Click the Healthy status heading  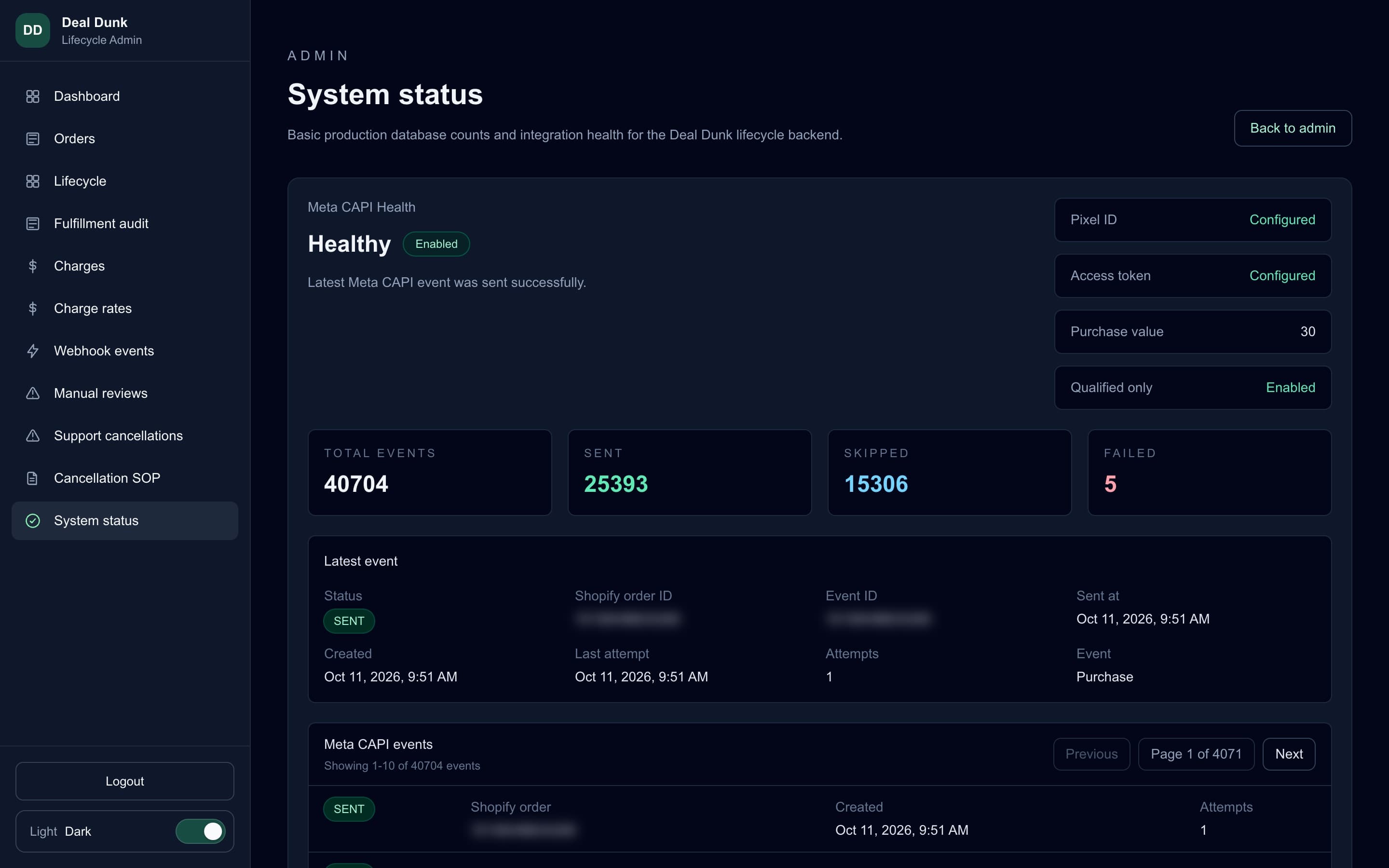coord(349,244)
